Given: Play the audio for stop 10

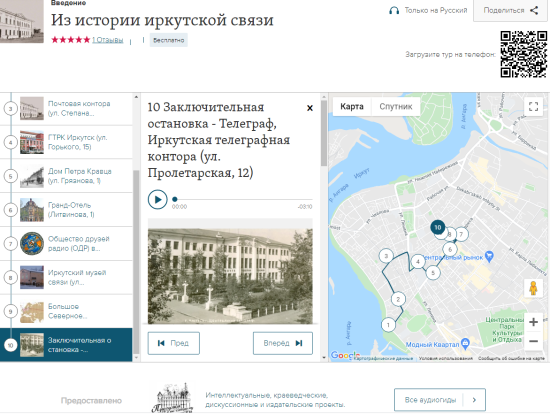Looking at the screenshot, I should [157, 199].
